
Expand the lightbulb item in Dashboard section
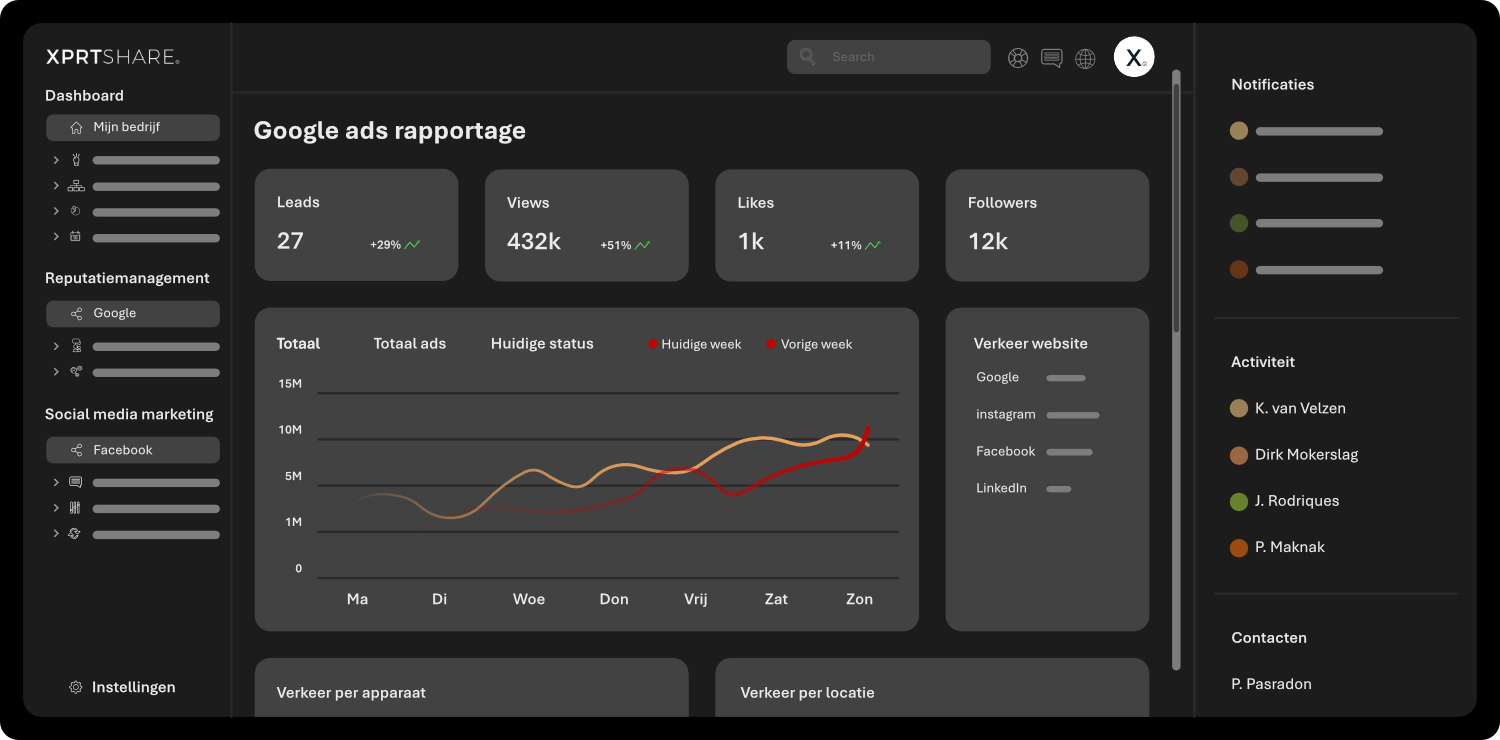click(57, 160)
